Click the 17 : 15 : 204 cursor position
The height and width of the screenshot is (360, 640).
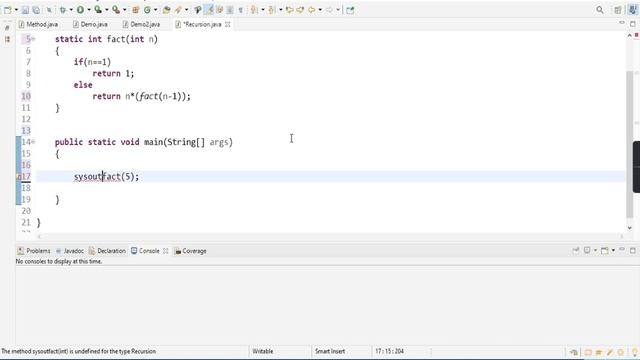(x=389, y=351)
